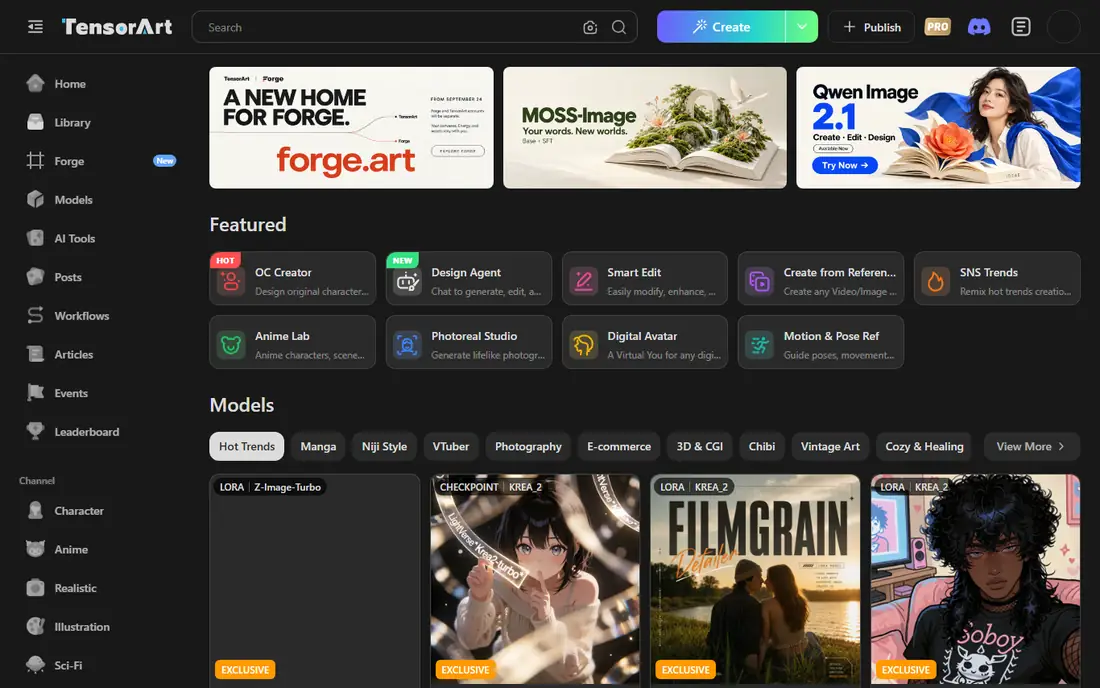Open Create from Reference tool
The height and width of the screenshot is (688, 1100).
click(x=821, y=278)
